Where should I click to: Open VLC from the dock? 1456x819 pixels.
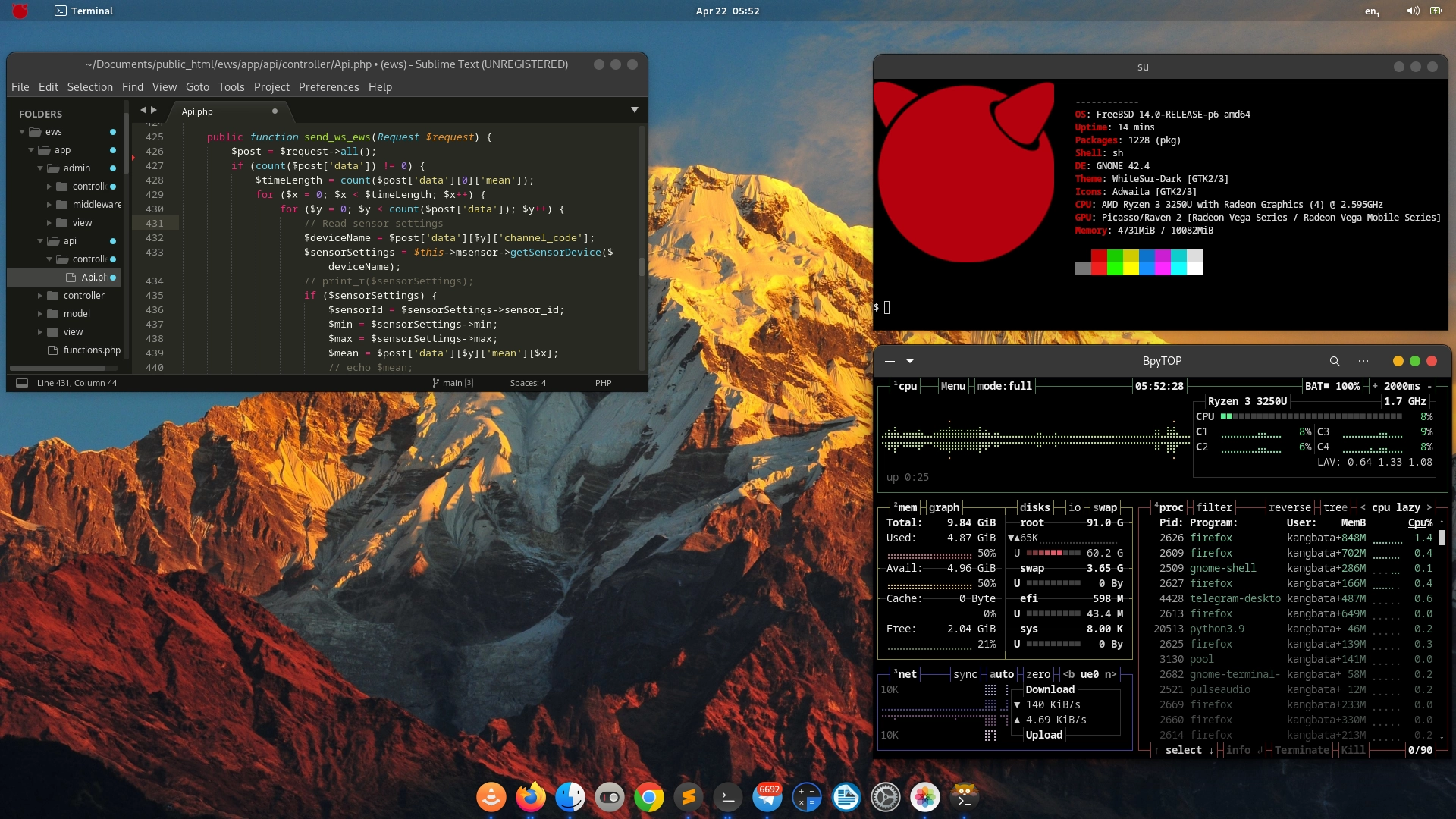point(491,797)
